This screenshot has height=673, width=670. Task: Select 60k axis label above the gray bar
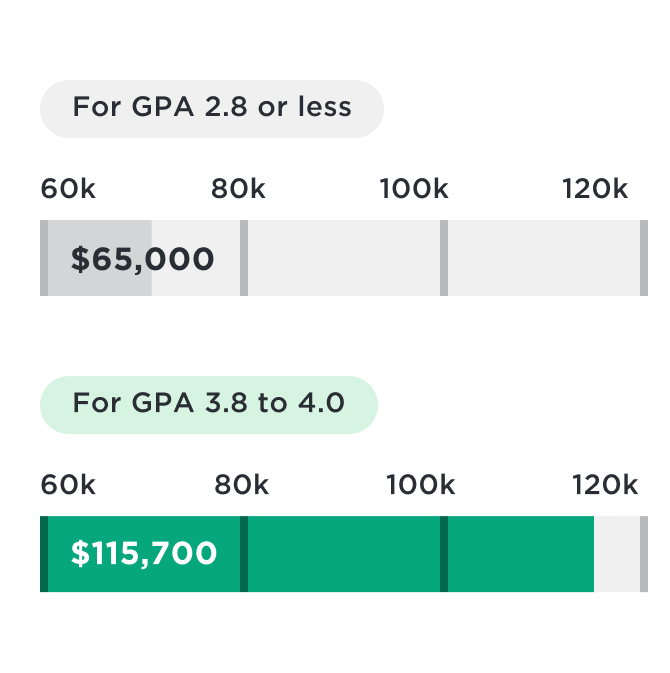coord(68,189)
